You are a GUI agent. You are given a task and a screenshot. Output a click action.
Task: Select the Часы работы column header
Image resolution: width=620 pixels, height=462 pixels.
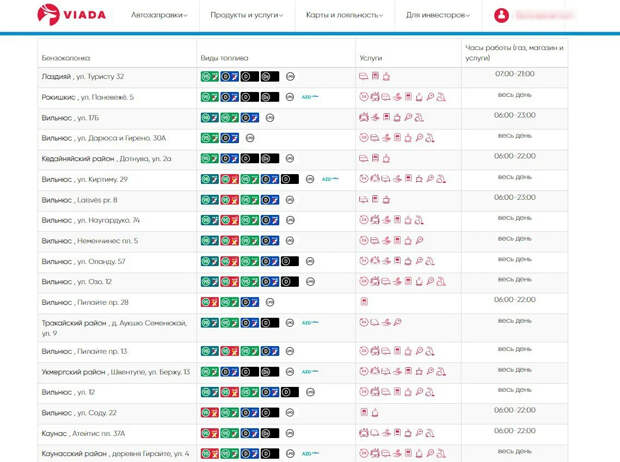514,53
